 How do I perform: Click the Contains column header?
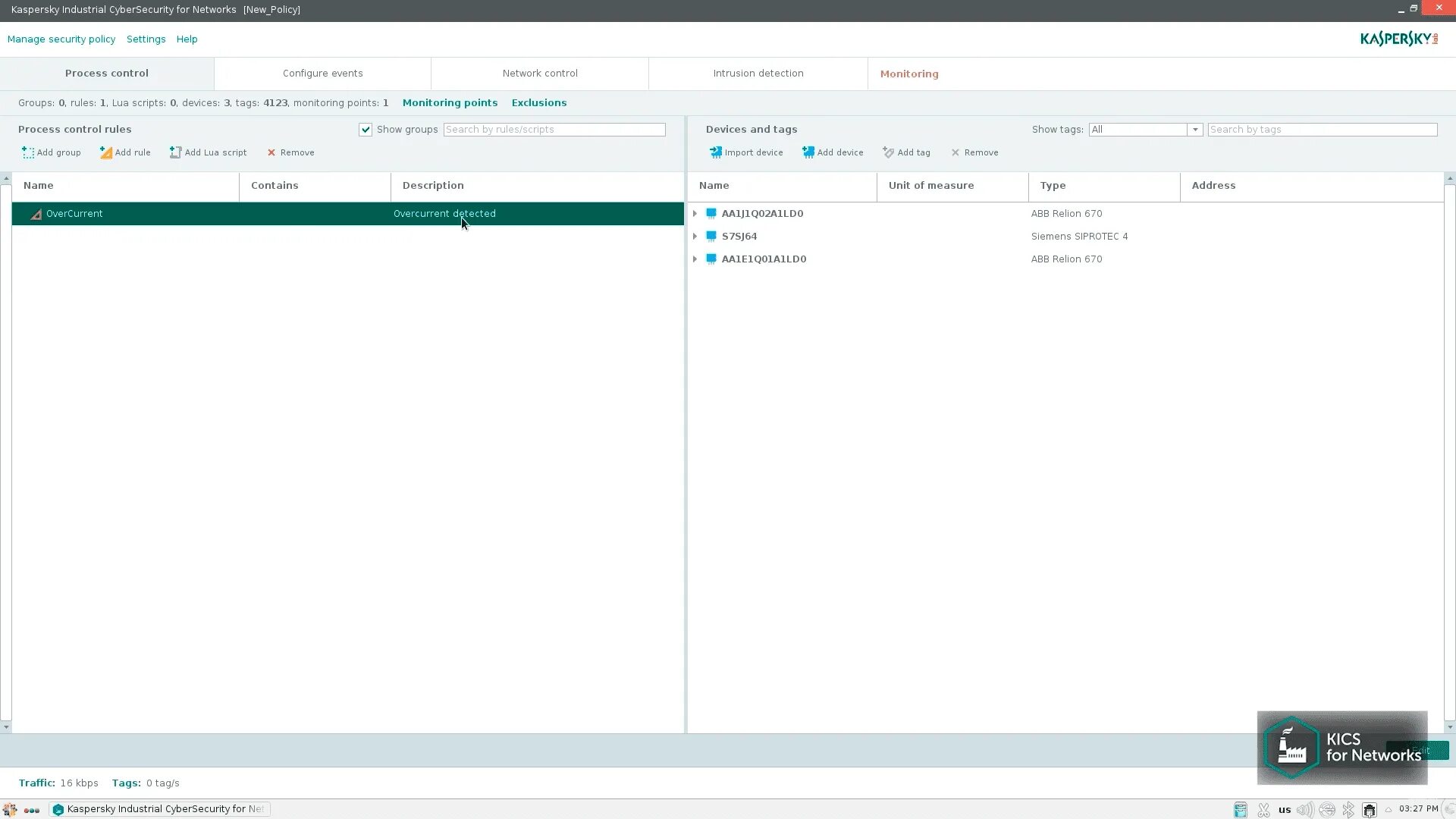315,186
